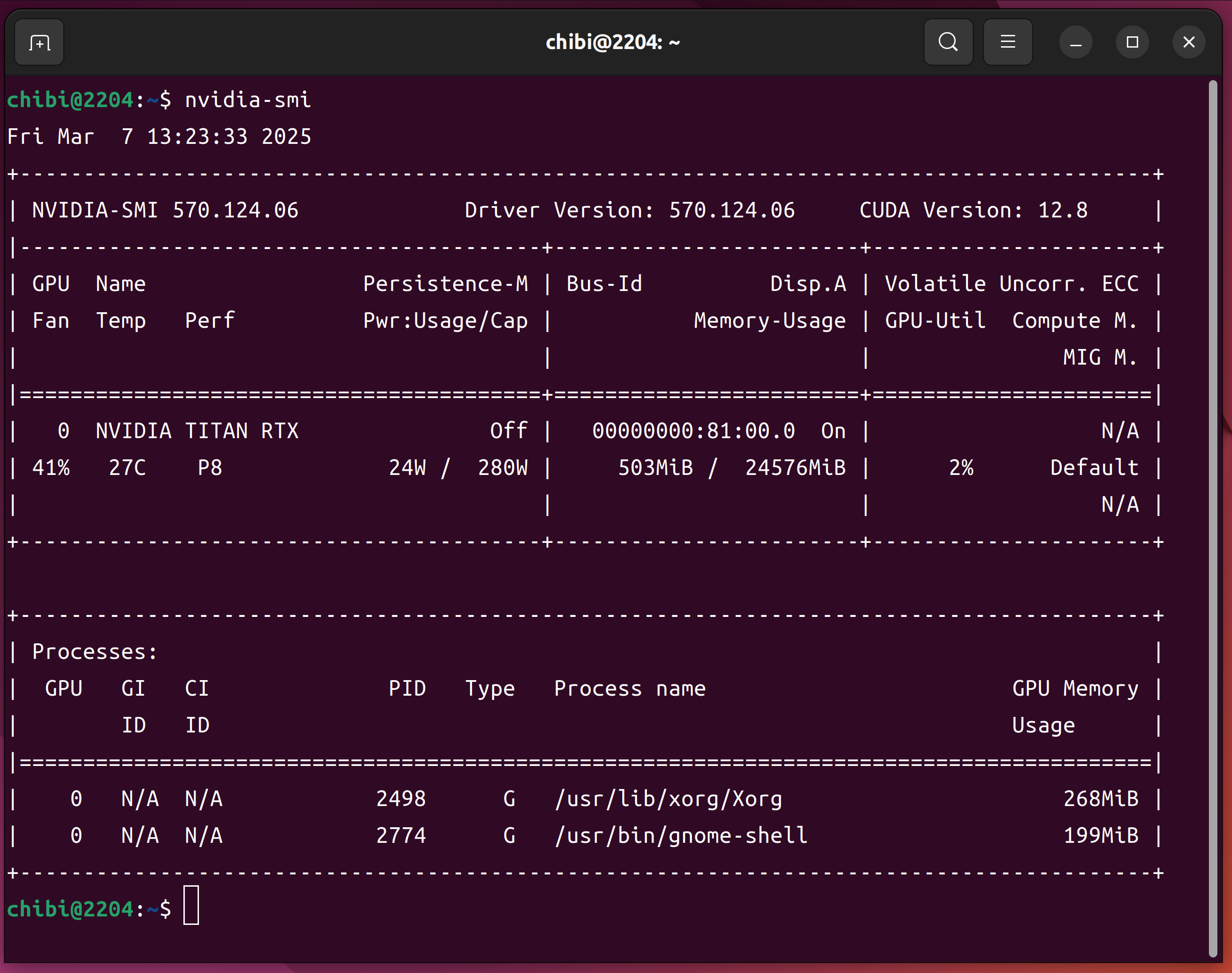Click the /usr/bin/gnome-shell process name

tap(681, 836)
